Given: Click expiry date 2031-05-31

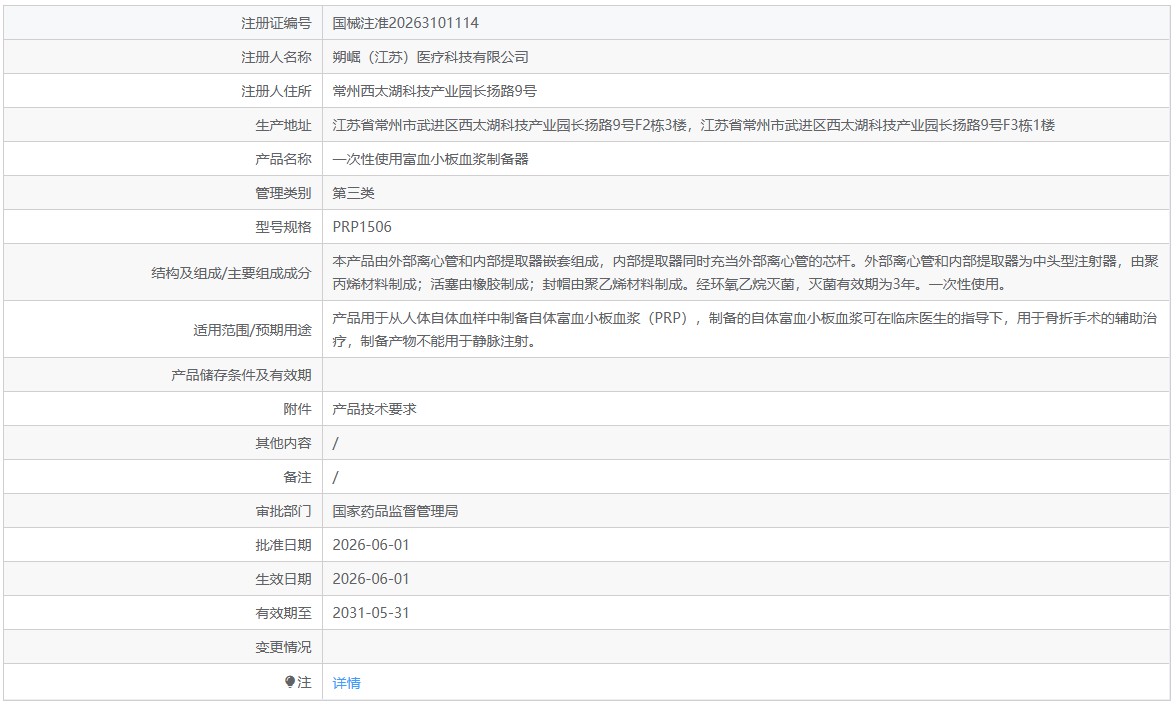Looking at the screenshot, I should (x=371, y=613).
